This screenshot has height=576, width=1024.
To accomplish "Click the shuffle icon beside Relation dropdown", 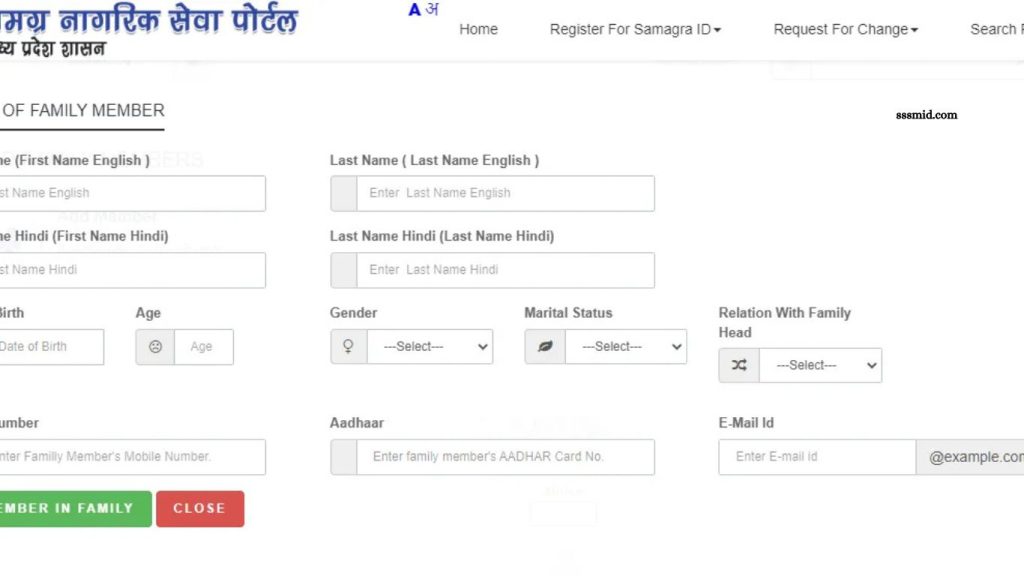I will tap(739, 365).
